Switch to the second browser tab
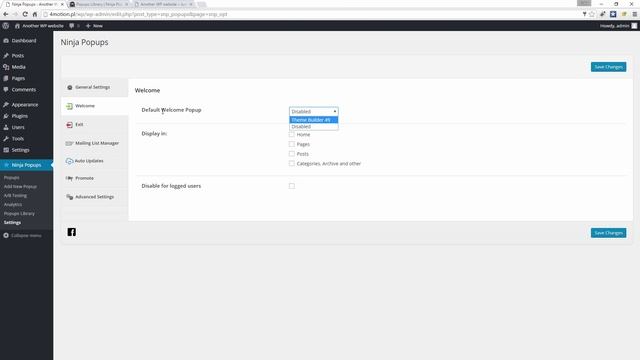This screenshot has height=360, width=640. (x=99, y=4)
